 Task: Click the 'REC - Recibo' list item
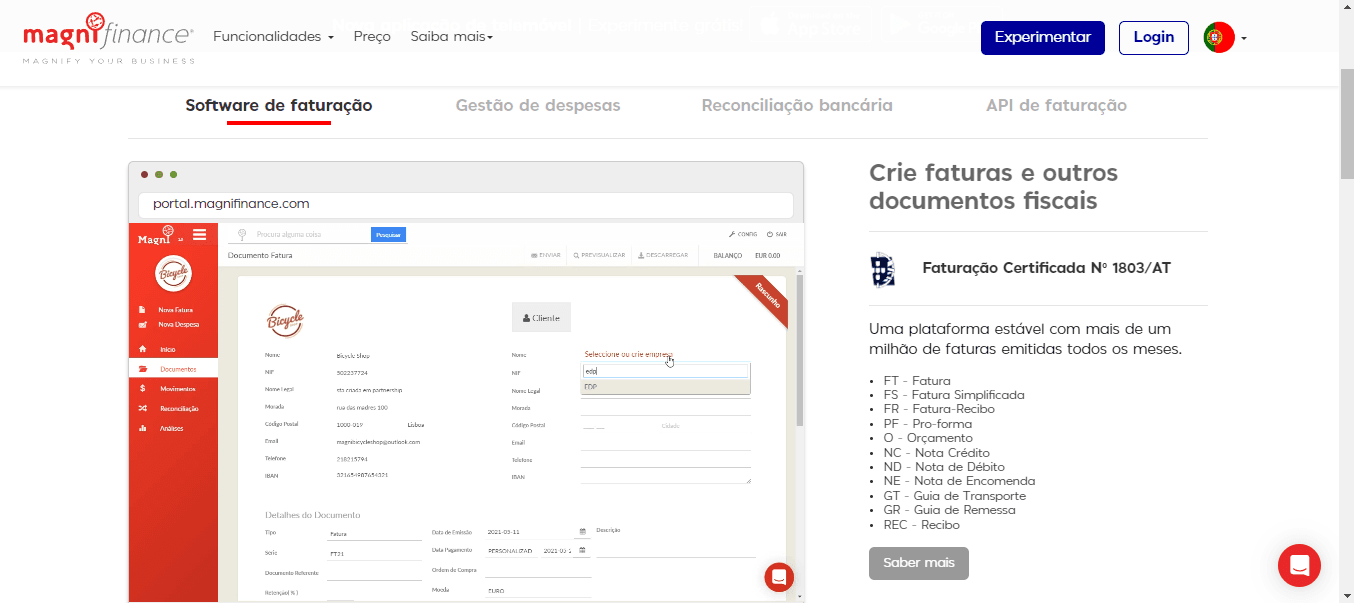pyautogui.click(x=921, y=525)
